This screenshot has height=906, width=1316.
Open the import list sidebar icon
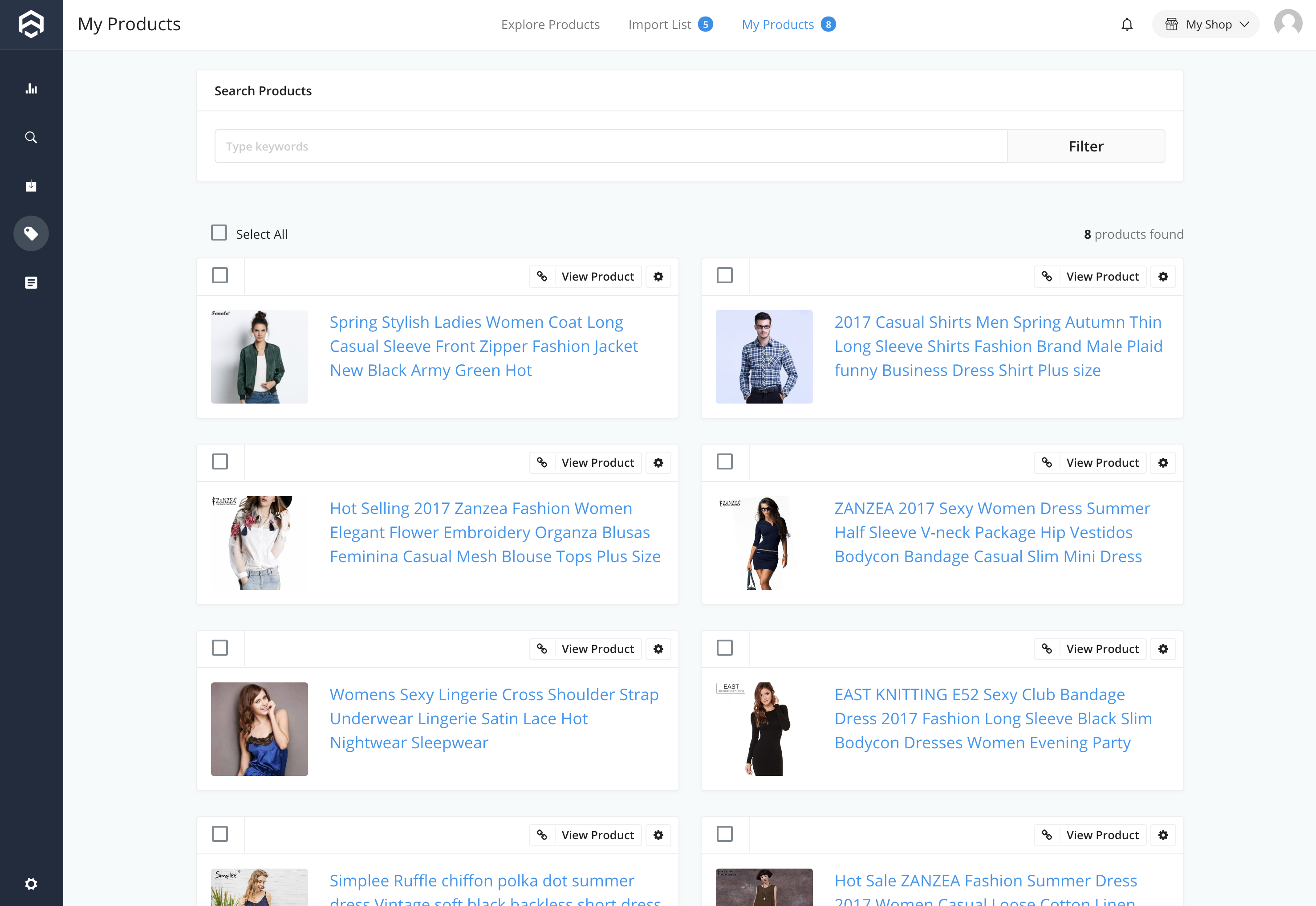tap(31, 186)
